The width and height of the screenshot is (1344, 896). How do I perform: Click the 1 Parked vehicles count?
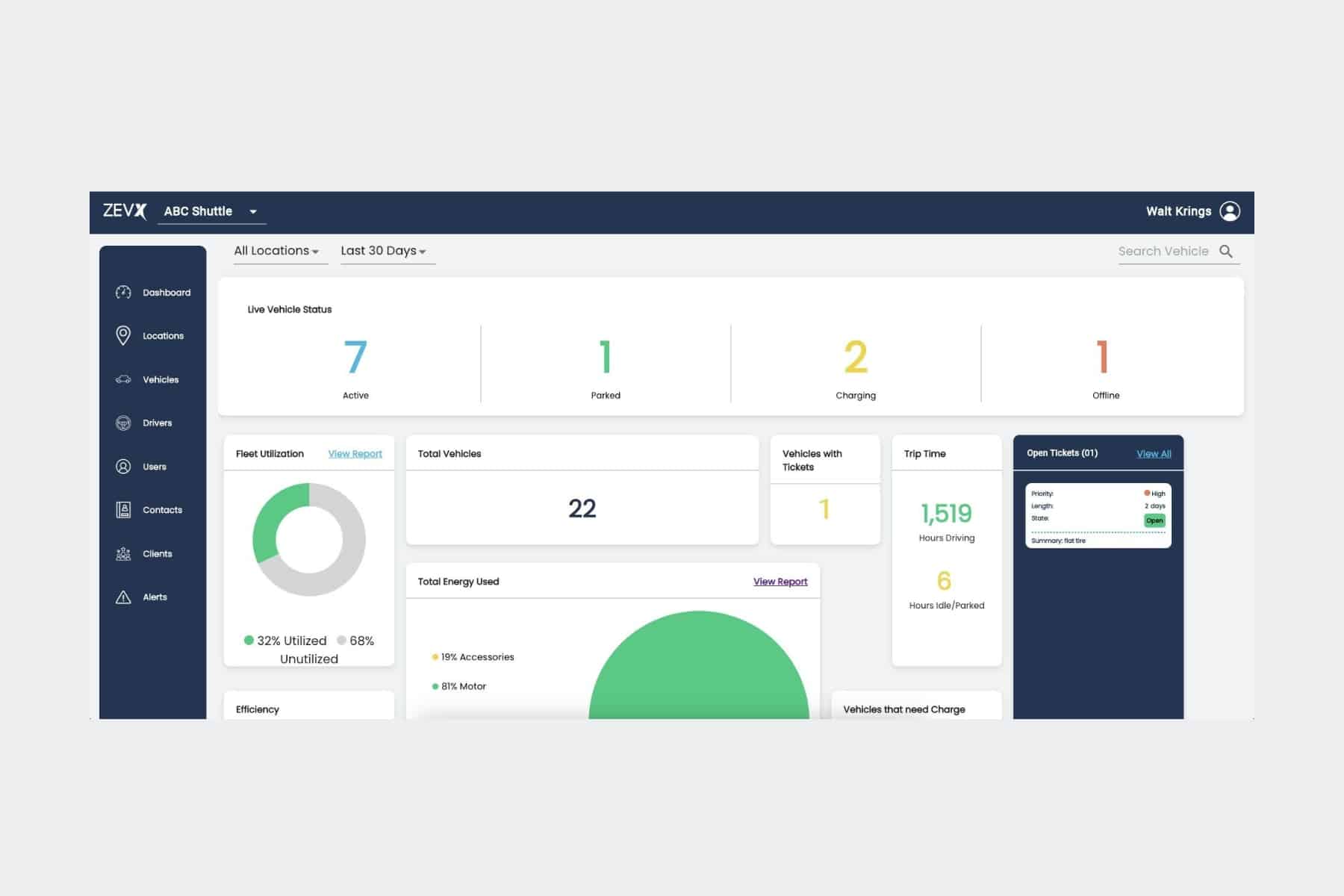coord(606,357)
